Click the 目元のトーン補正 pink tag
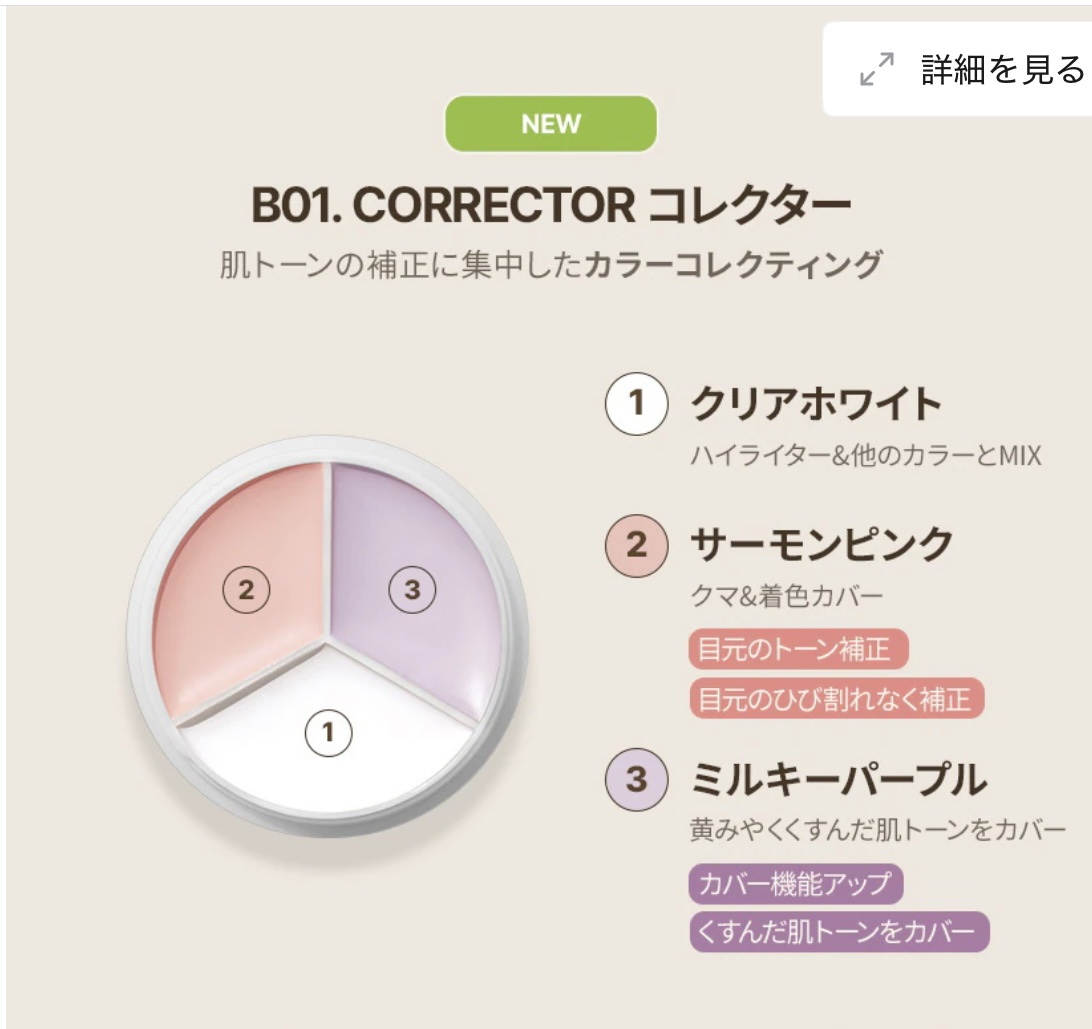This screenshot has height=1029, width=1092. pyautogui.click(x=798, y=650)
